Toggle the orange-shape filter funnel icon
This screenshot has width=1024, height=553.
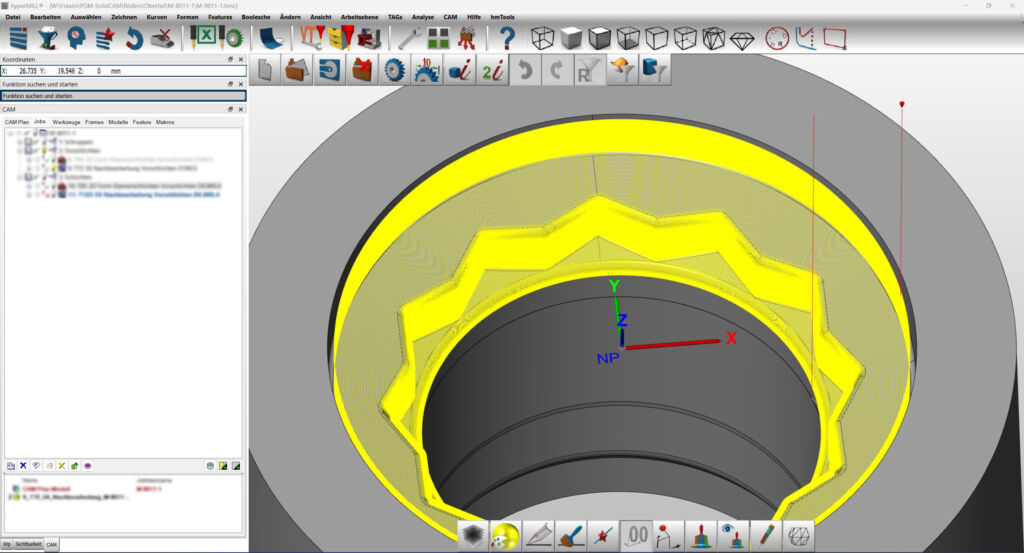pos(621,71)
